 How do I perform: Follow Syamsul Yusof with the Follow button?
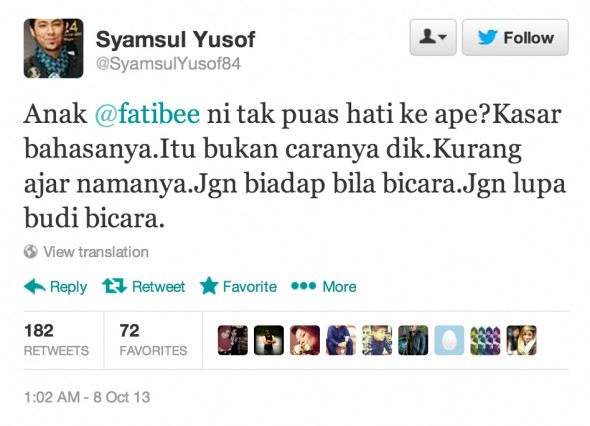[x=515, y=38]
